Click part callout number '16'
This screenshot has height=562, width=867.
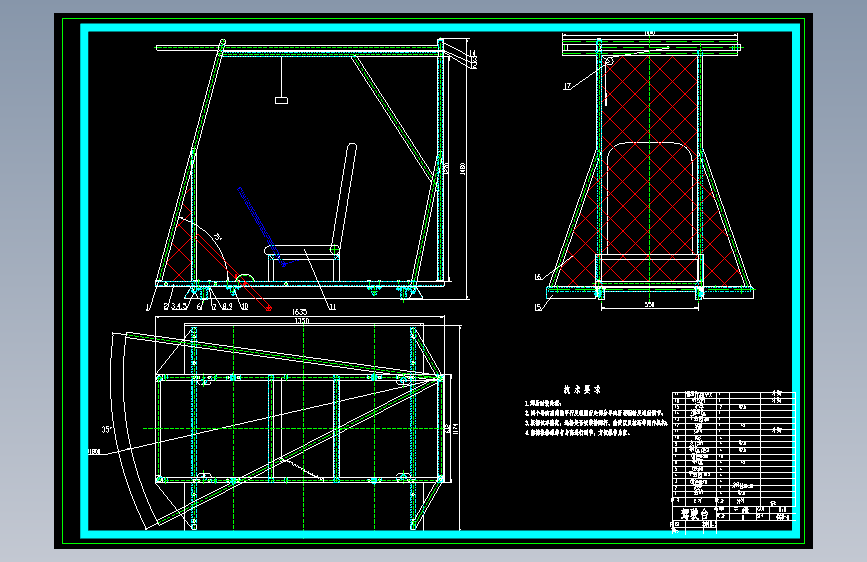(538, 277)
